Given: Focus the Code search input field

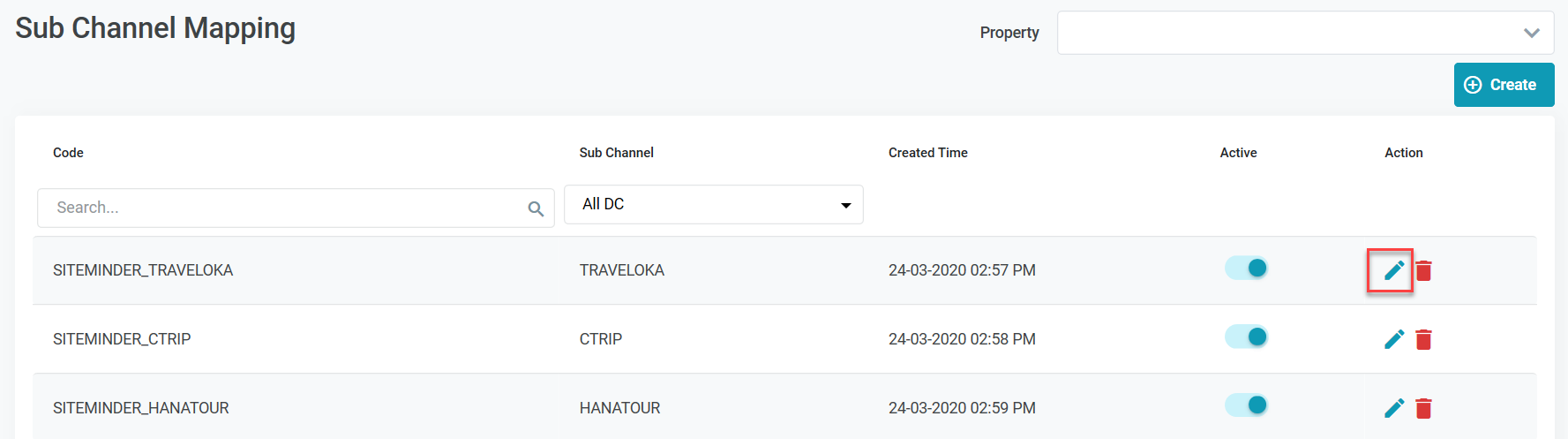Looking at the screenshot, I should (x=282, y=208).
